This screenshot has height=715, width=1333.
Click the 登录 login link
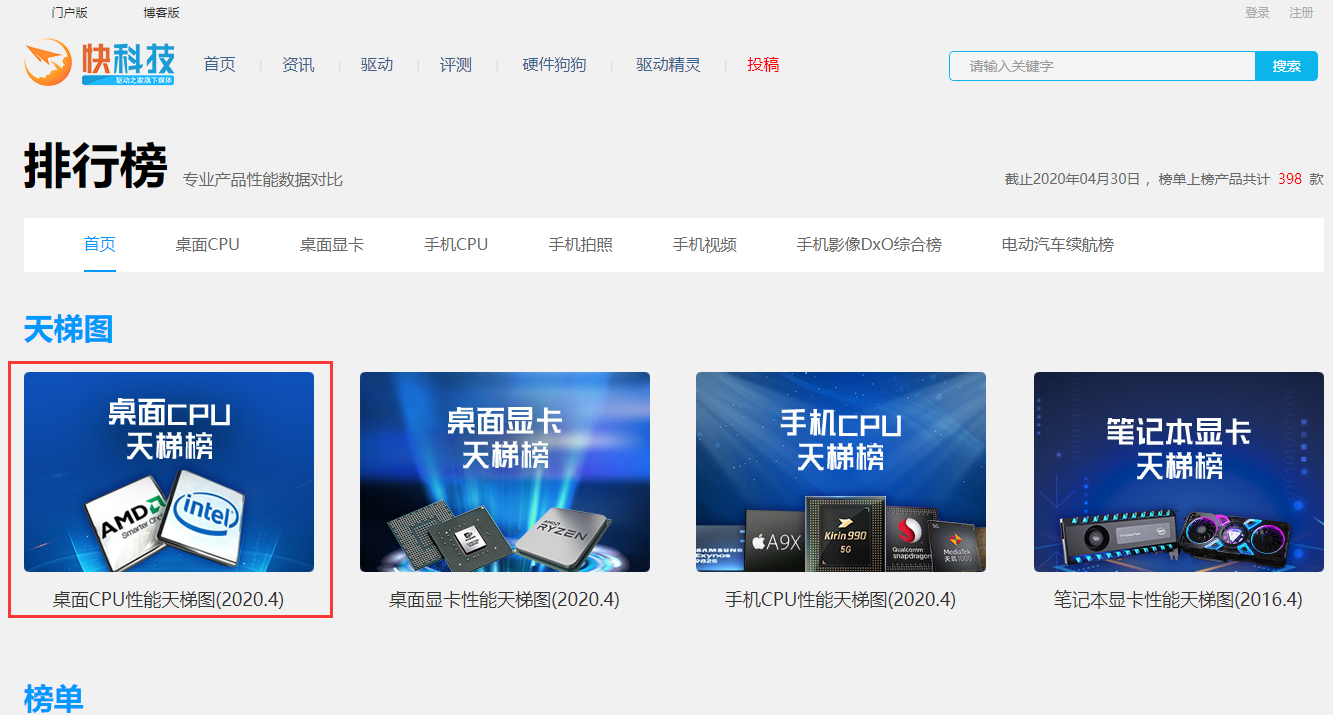(x=1257, y=13)
